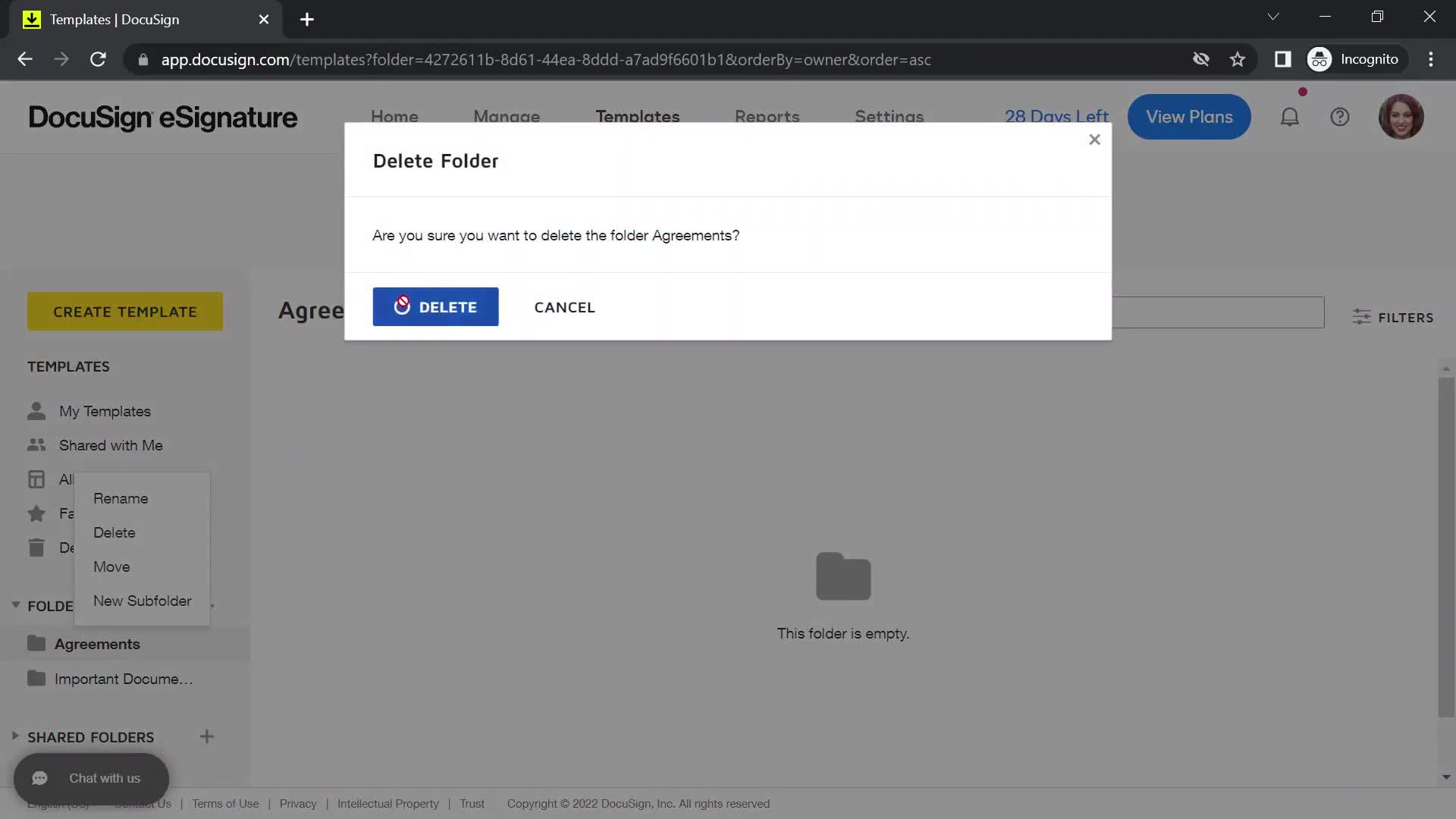Select New Subfolder from context menu
1456x819 pixels.
(x=143, y=601)
